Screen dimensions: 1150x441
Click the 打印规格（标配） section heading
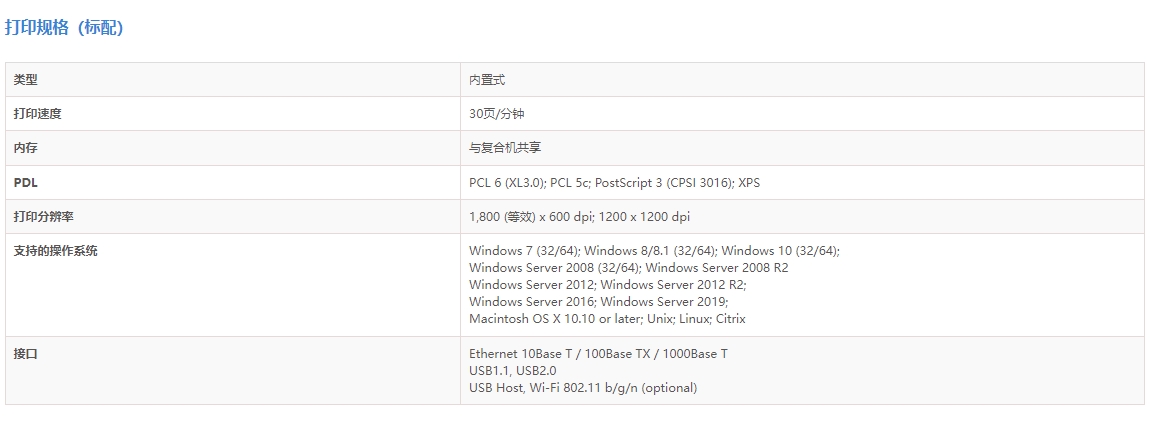(64, 28)
